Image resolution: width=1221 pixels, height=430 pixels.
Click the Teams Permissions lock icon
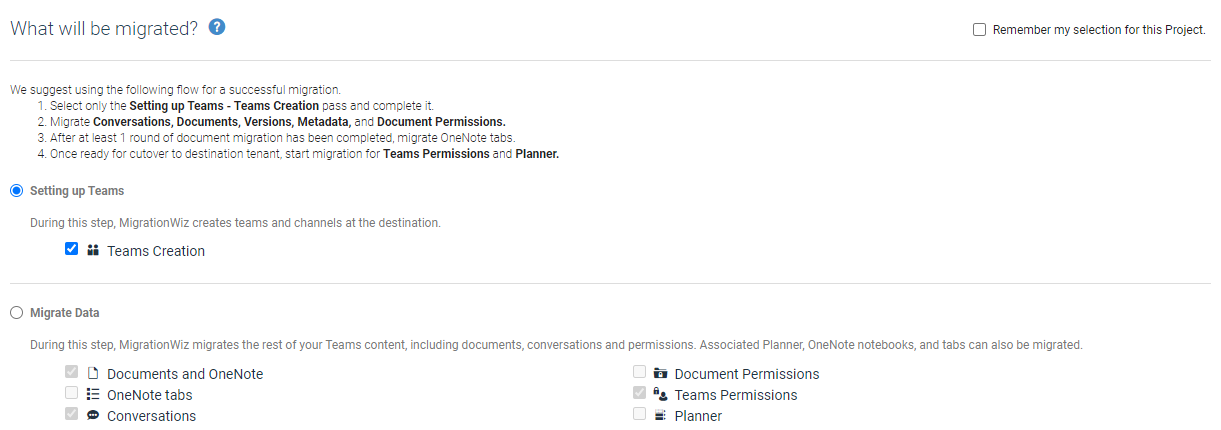[660, 395]
